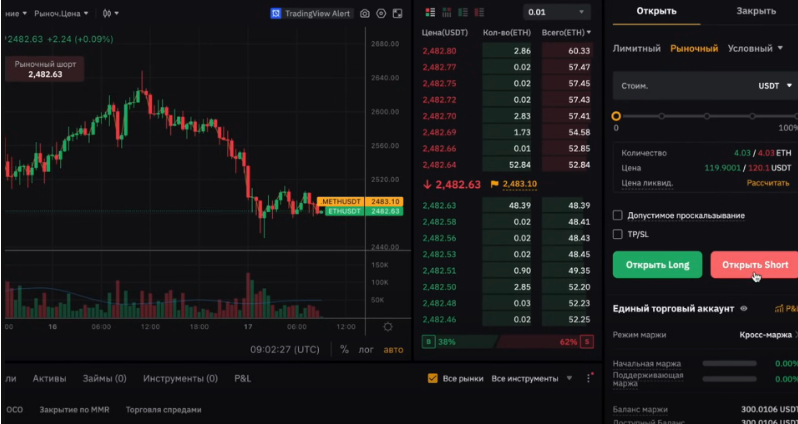Click the Рассчитать liquidation price link
Image resolution: width=798 pixels, height=424 pixels.
click(768, 183)
